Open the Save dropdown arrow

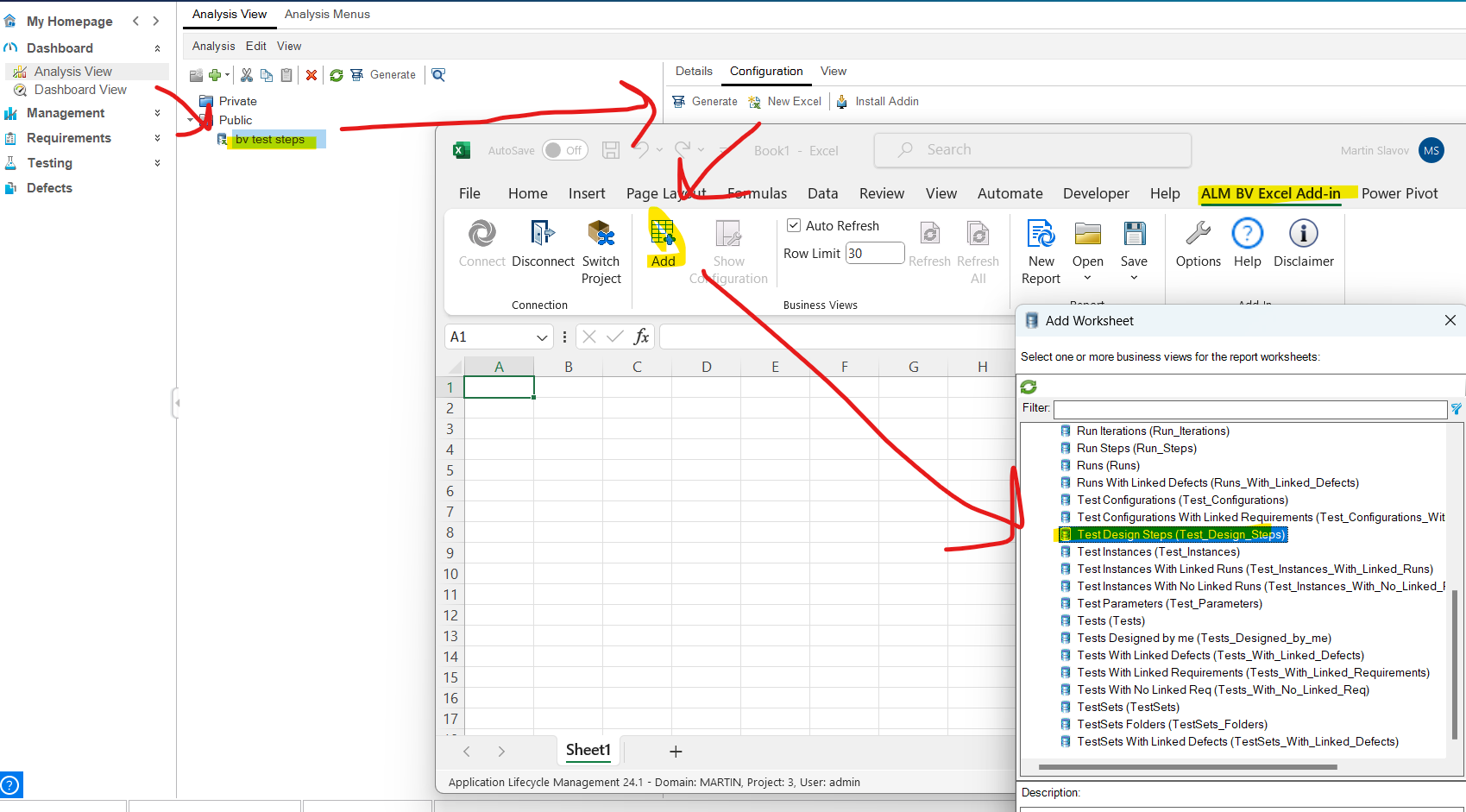[x=1134, y=275]
